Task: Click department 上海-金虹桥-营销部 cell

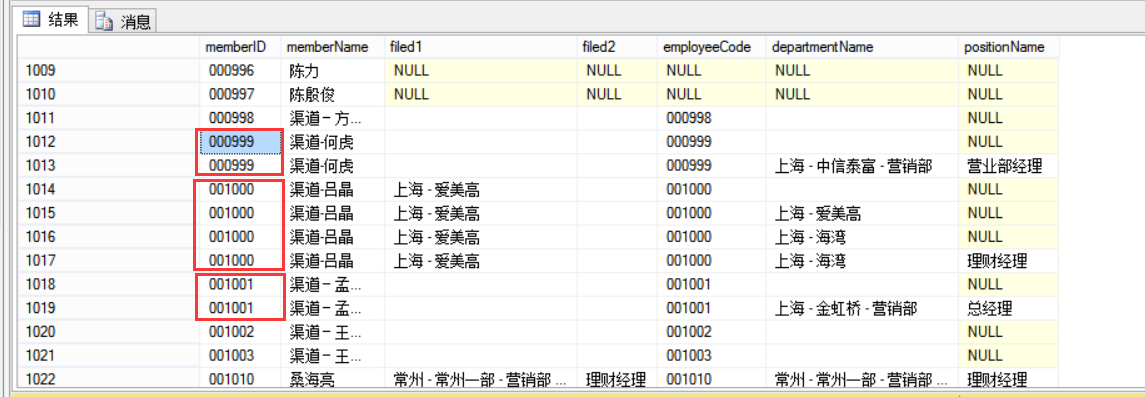Action: 862,308
